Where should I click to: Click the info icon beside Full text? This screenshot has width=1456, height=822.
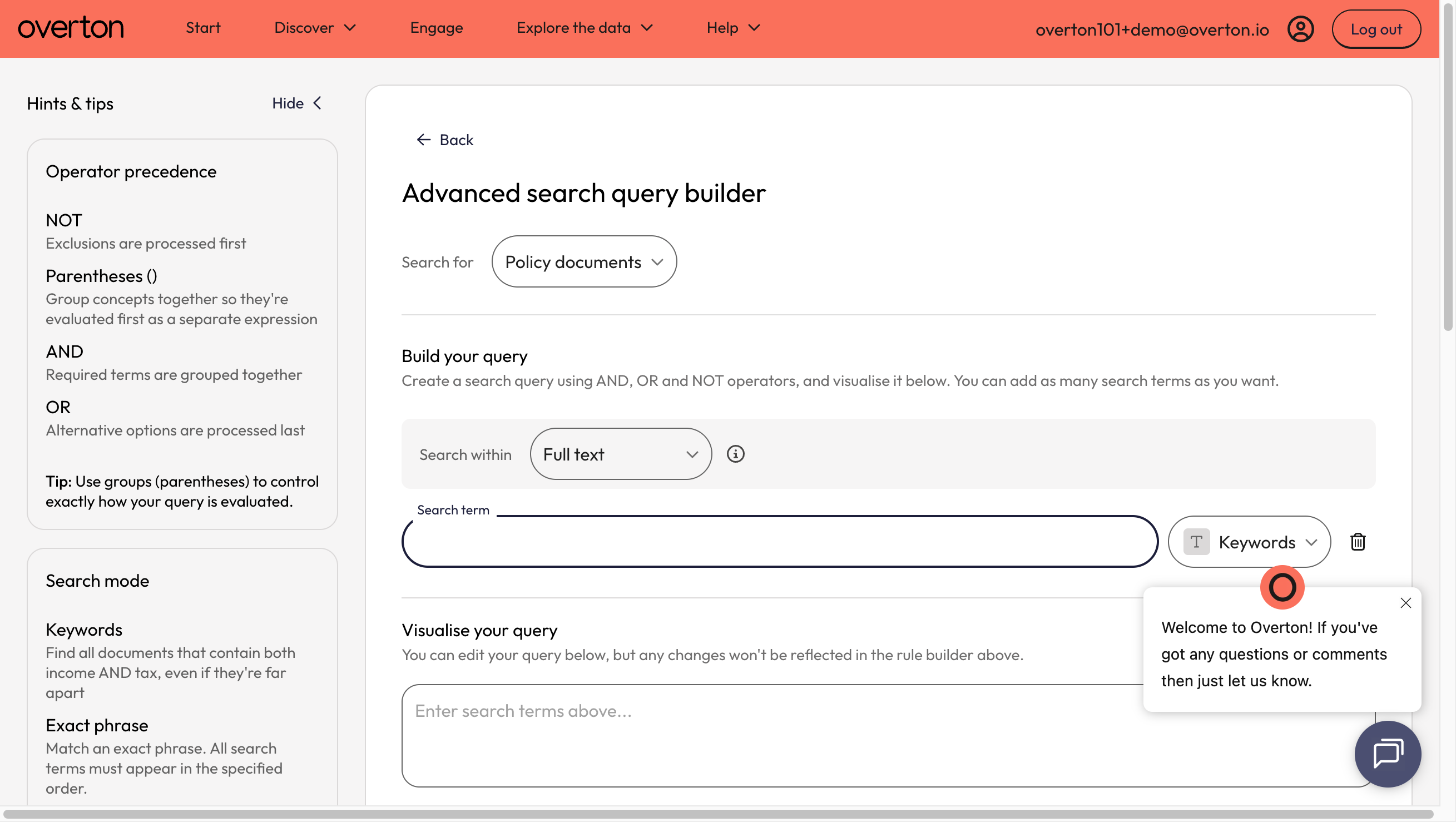pos(735,454)
